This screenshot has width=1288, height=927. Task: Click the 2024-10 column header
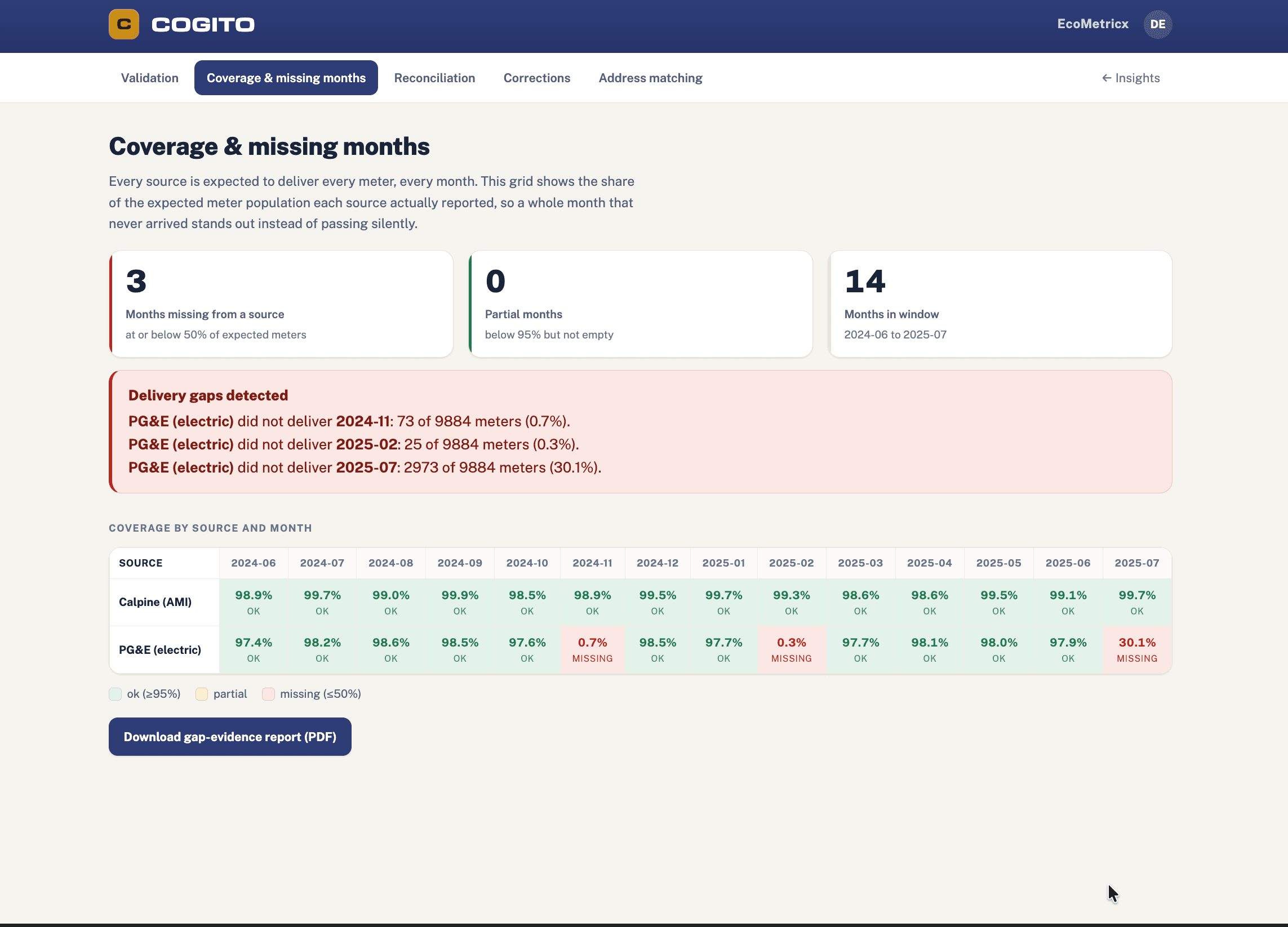point(527,563)
